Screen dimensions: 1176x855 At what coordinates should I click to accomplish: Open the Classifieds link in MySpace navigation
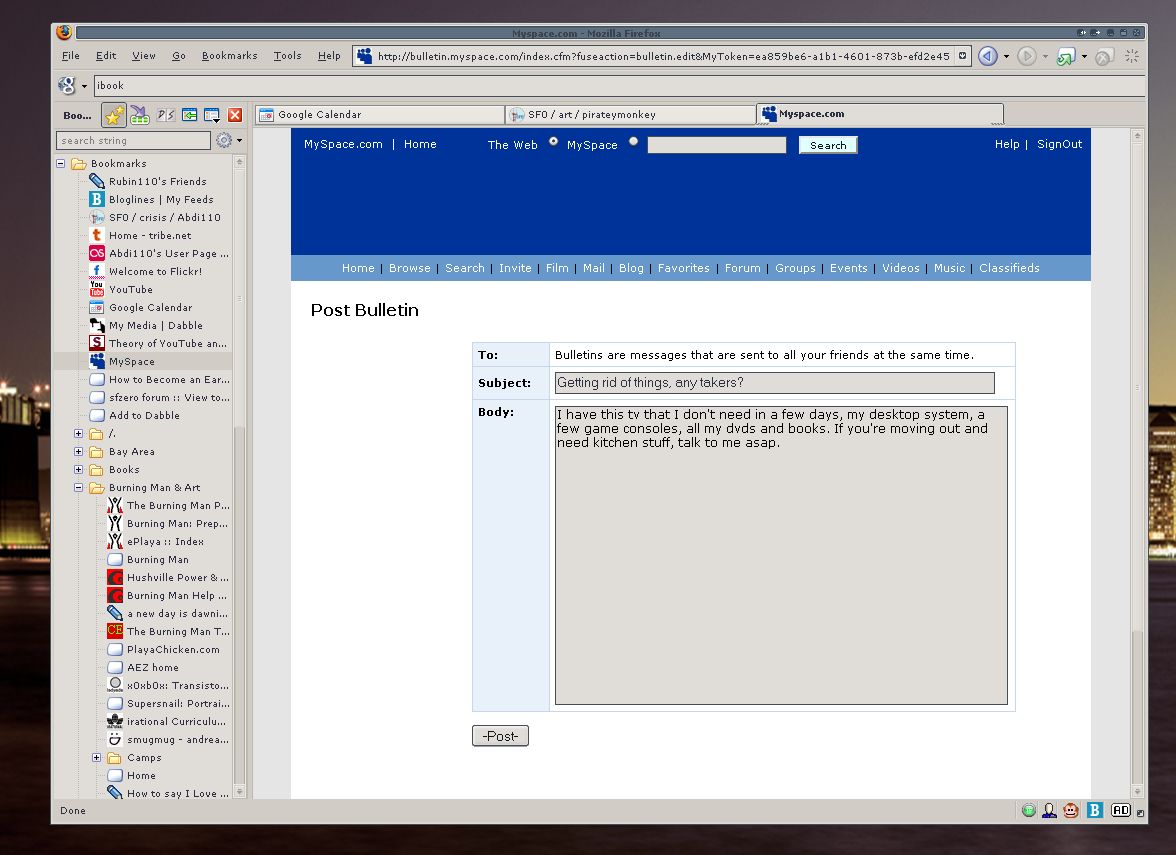[x=1009, y=268]
